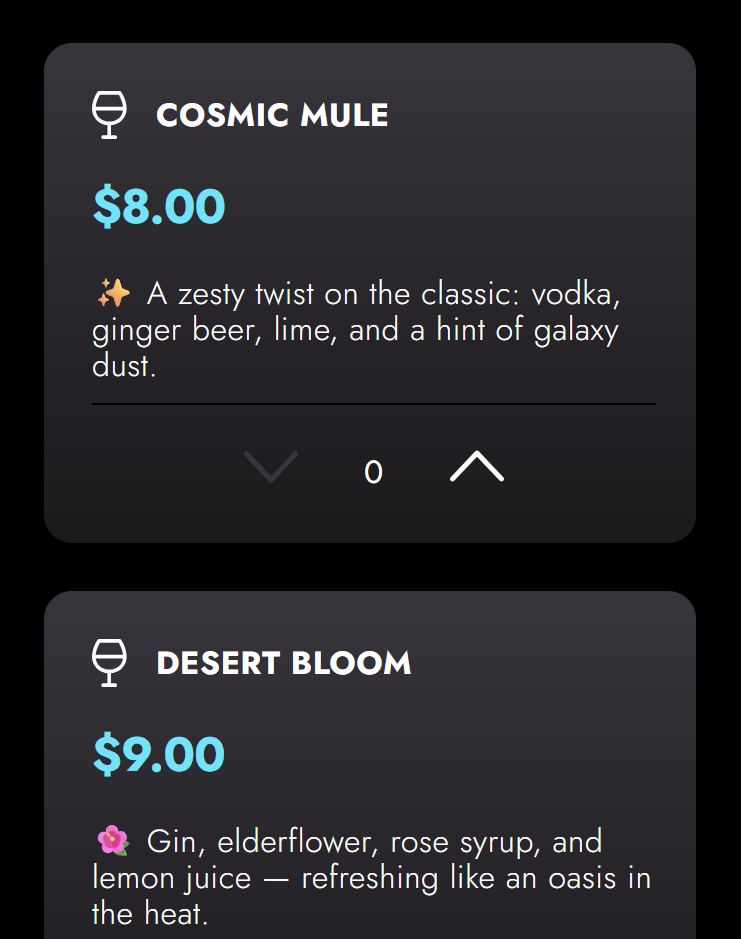Select the DESERT BLOOM drink title

(x=284, y=663)
